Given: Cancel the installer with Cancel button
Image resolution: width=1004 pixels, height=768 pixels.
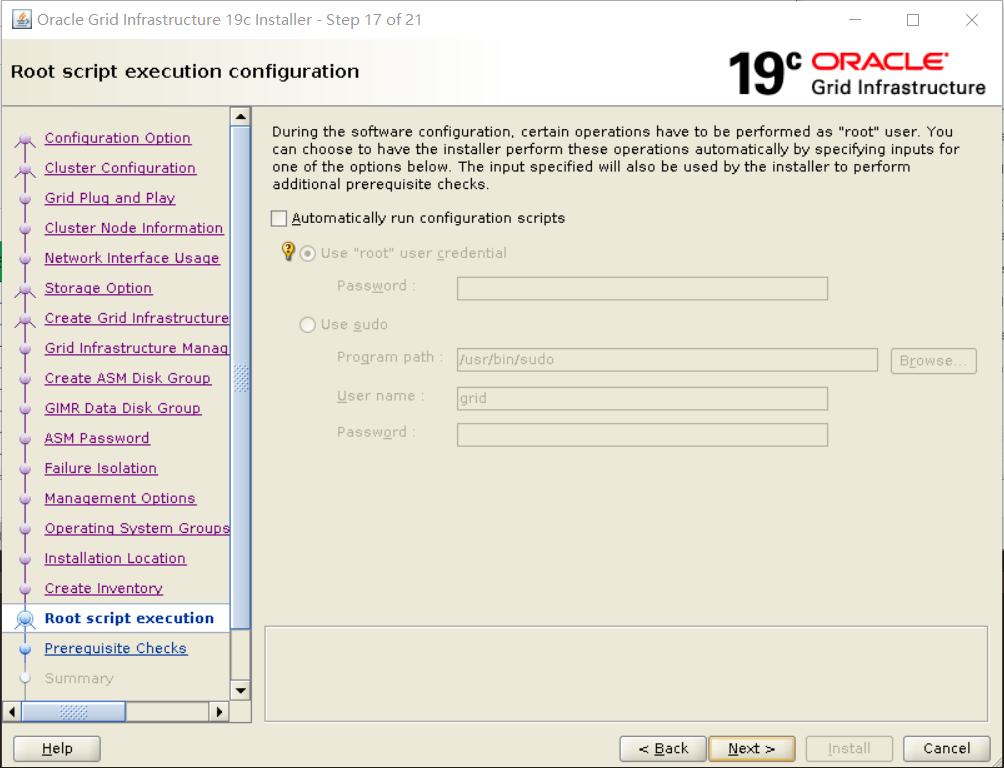Looking at the screenshot, I should 946,748.
